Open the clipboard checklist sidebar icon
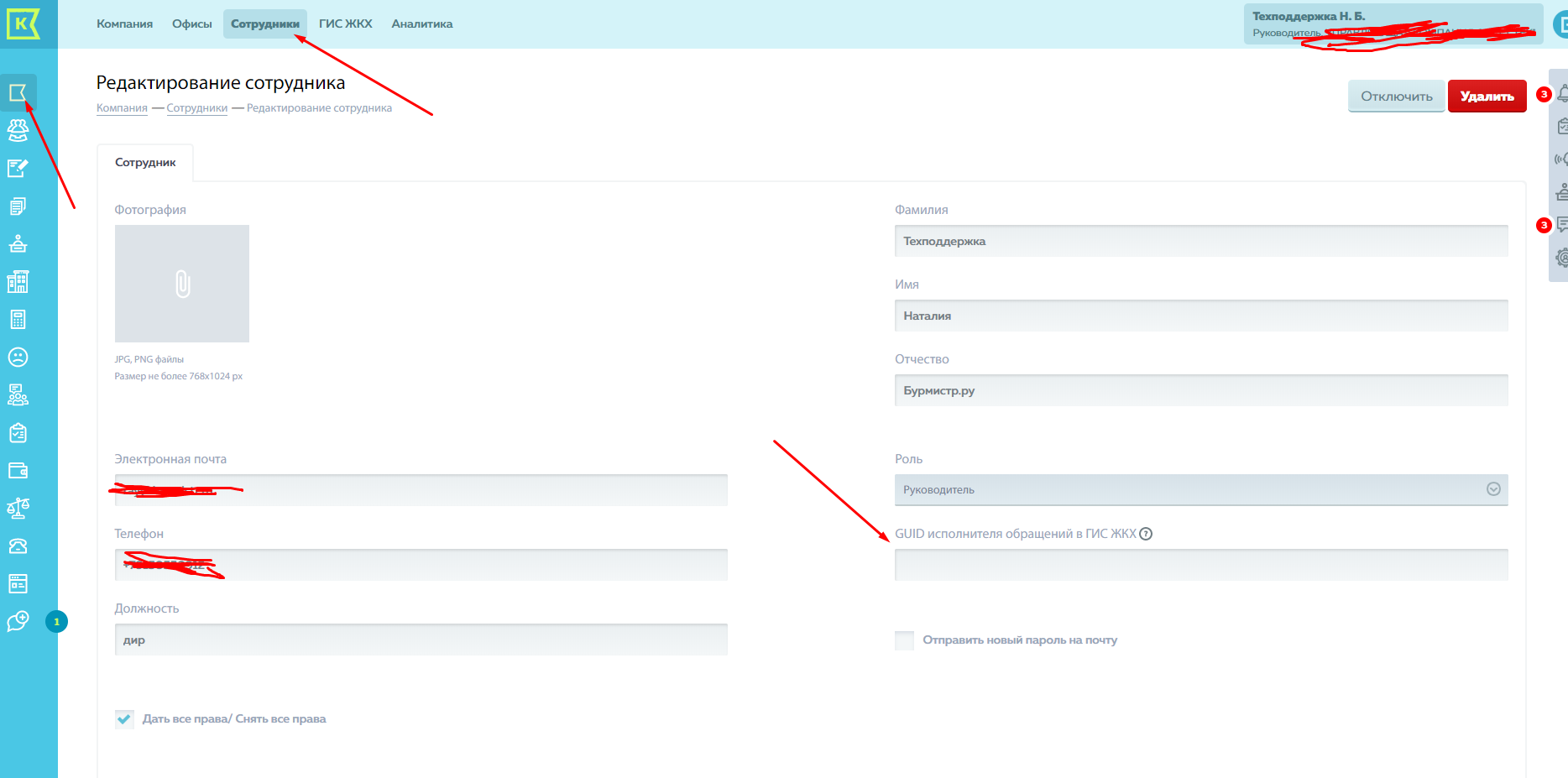Screen dimensions: 1568x778 pyautogui.click(x=18, y=432)
